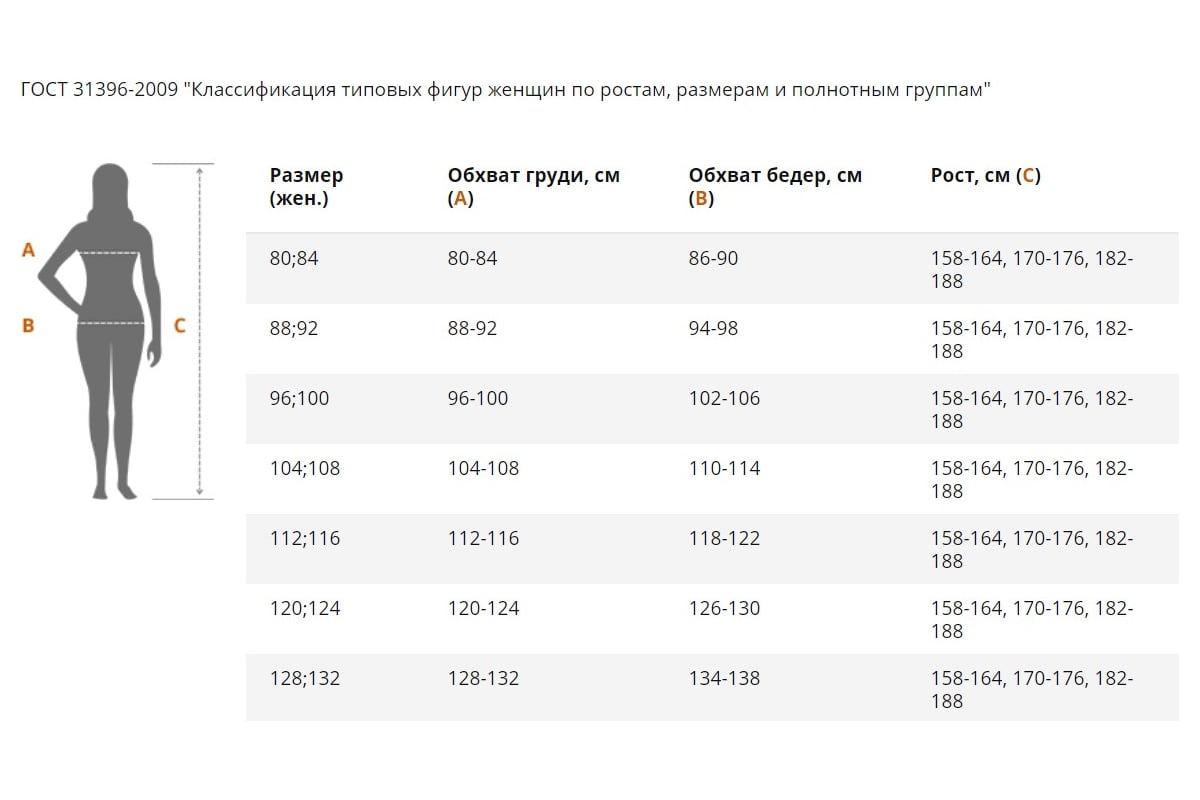Select the 104;108 size cell
The height and width of the screenshot is (800, 1200).
(305, 469)
